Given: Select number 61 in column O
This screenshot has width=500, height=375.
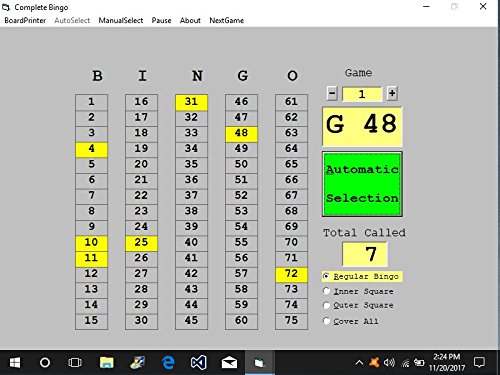Looking at the screenshot, I should tap(291, 102).
